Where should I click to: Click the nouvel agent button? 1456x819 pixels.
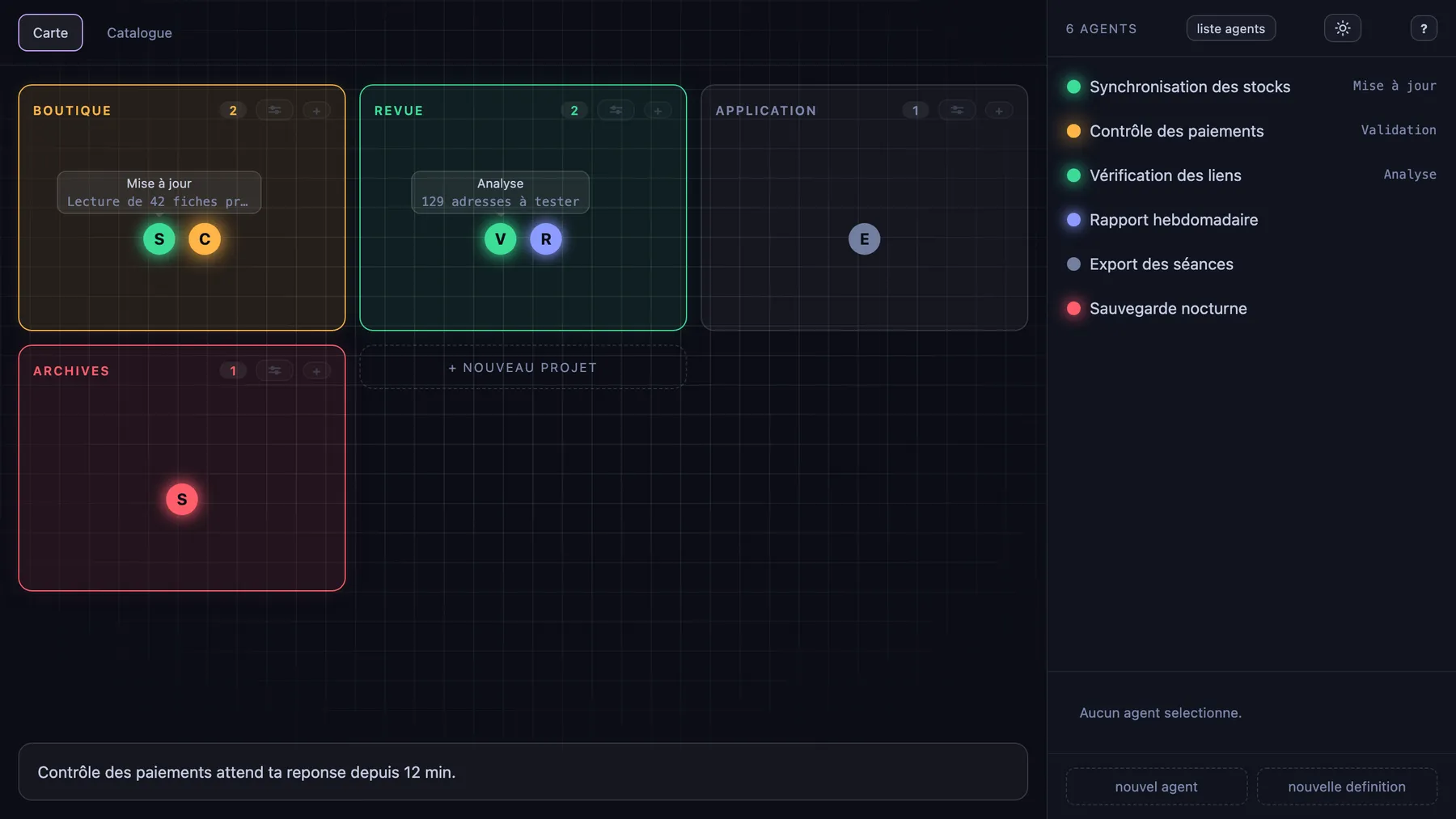click(1156, 787)
